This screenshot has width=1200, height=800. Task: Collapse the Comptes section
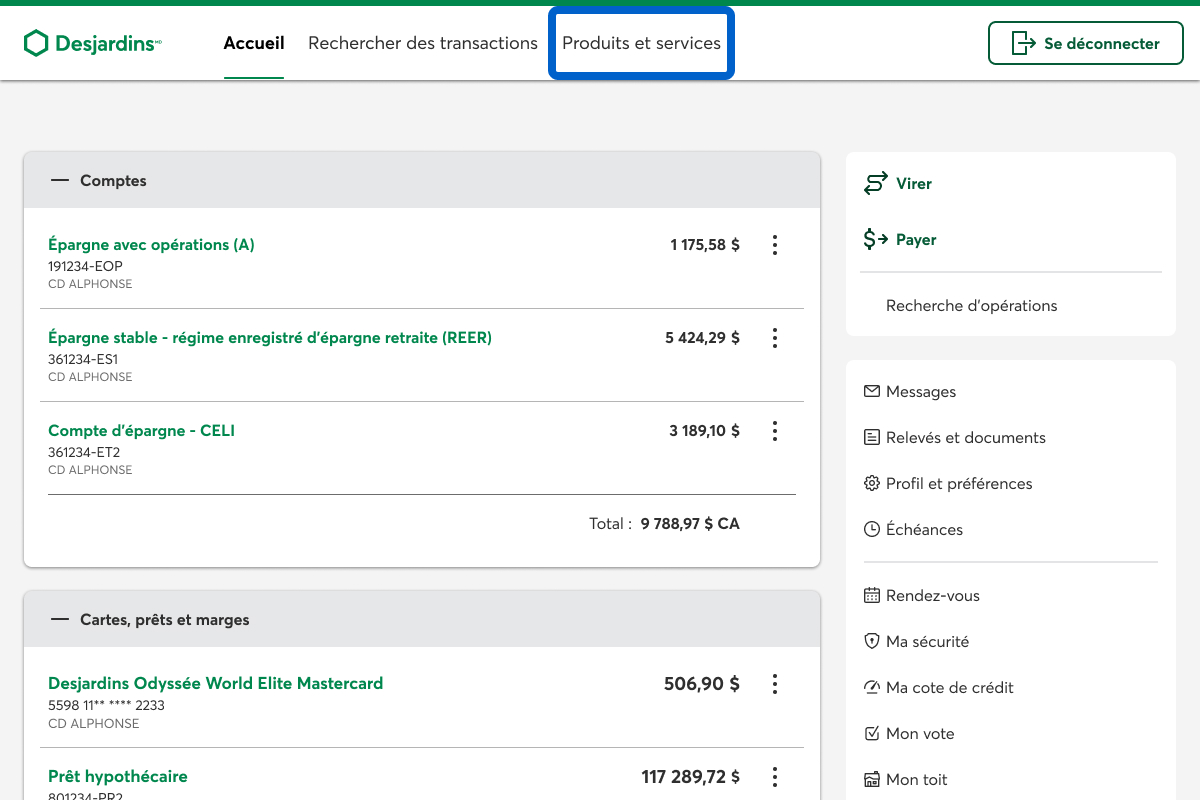[60, 181]
